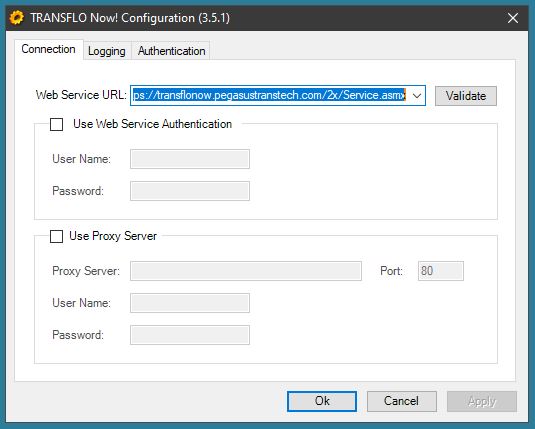This screenshot has width=535, height=429.
Task: Select the Proxy Server address field
Action: coord(246,271)
